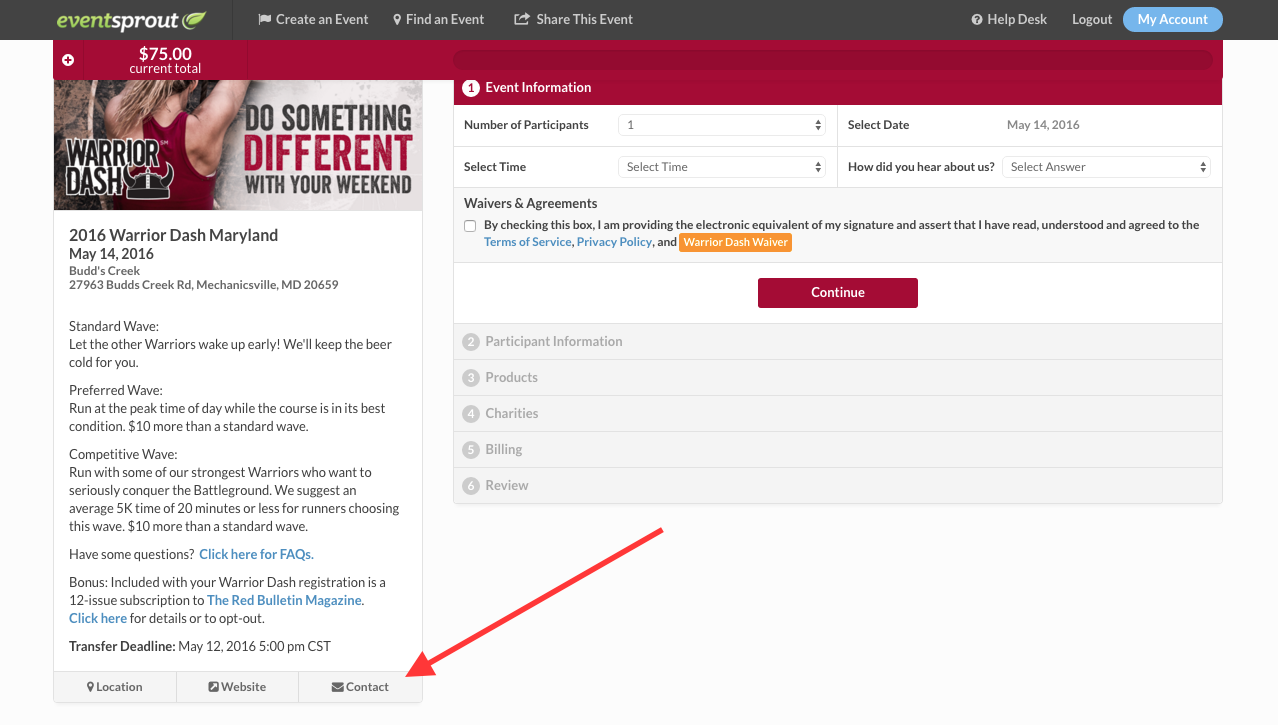Click the step 2 number badge
Image resolution: width=1278 pixels, height=725 pixels.
471,342
